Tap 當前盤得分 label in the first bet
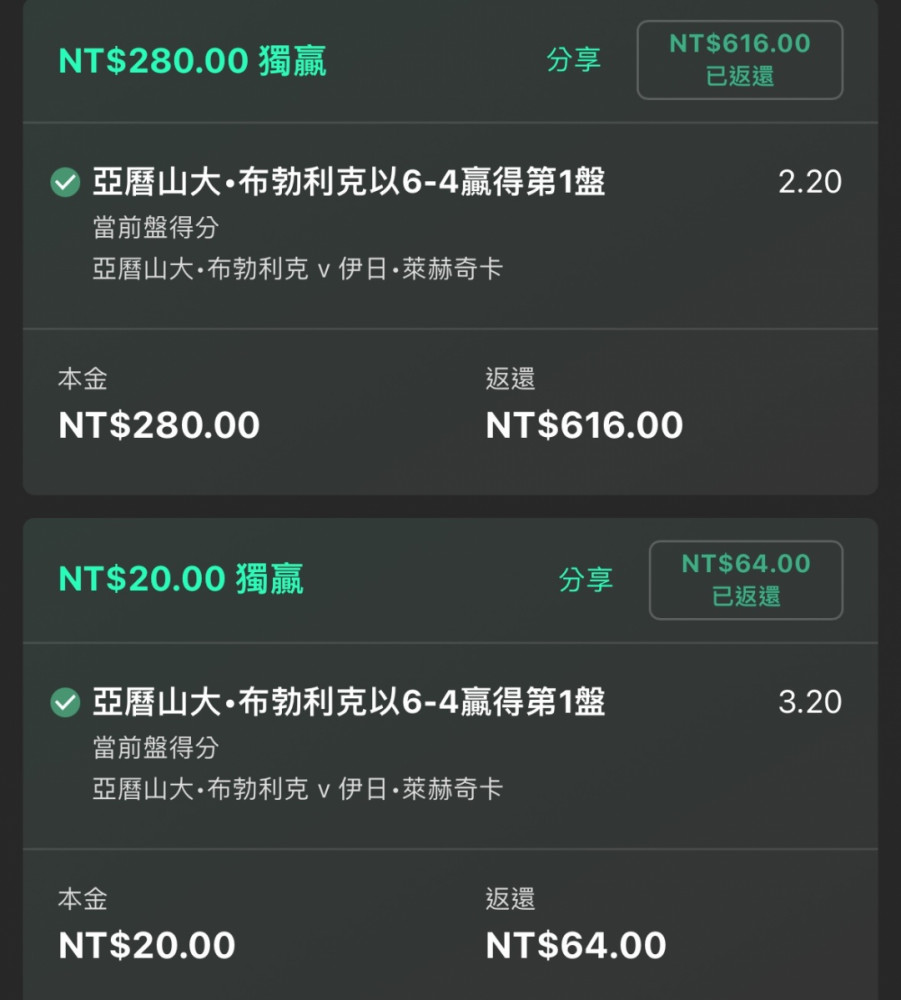The width and height of the screenshot is (901, 1000). (156, 227)
